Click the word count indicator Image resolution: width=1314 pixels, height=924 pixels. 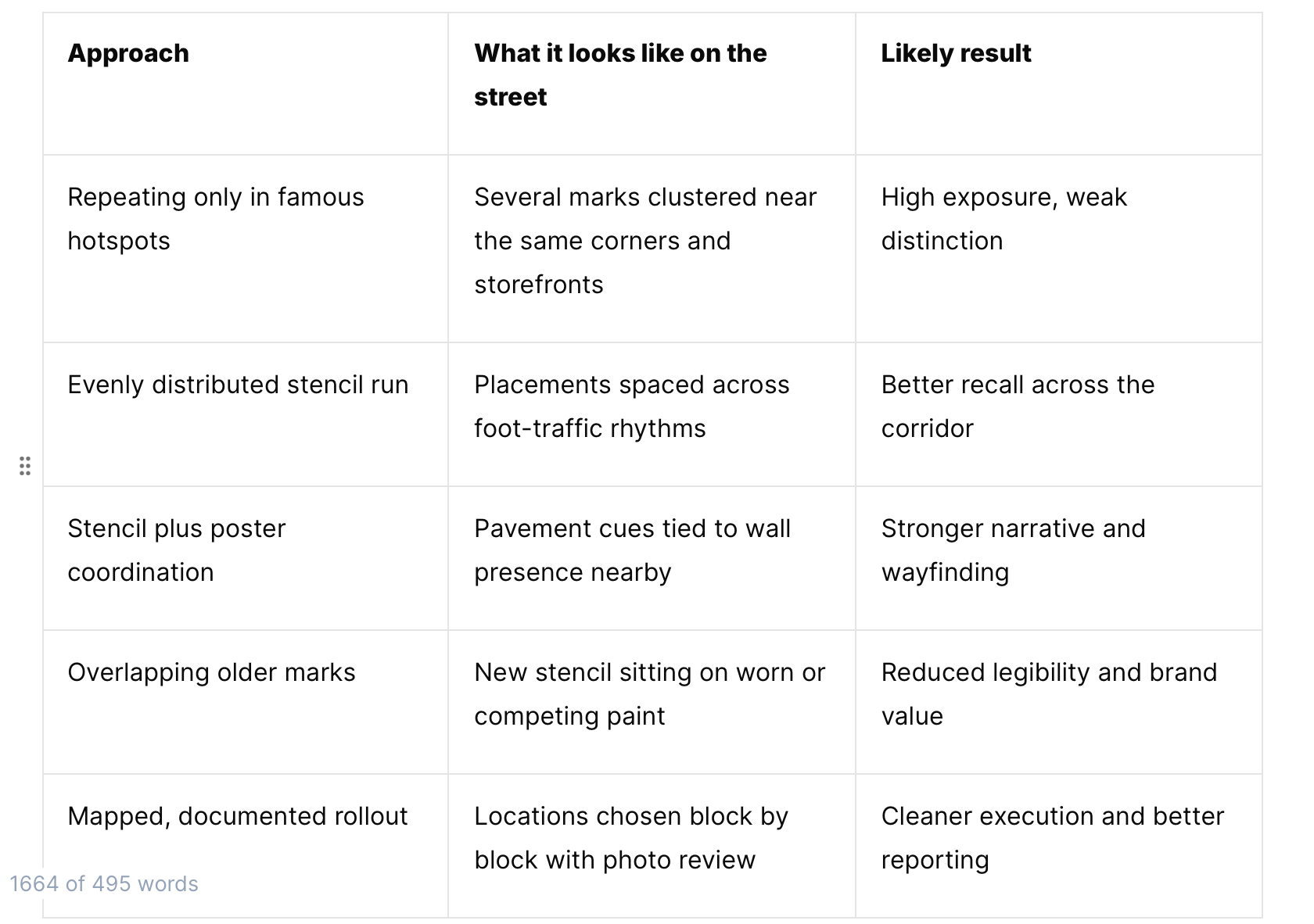point(104,883)
